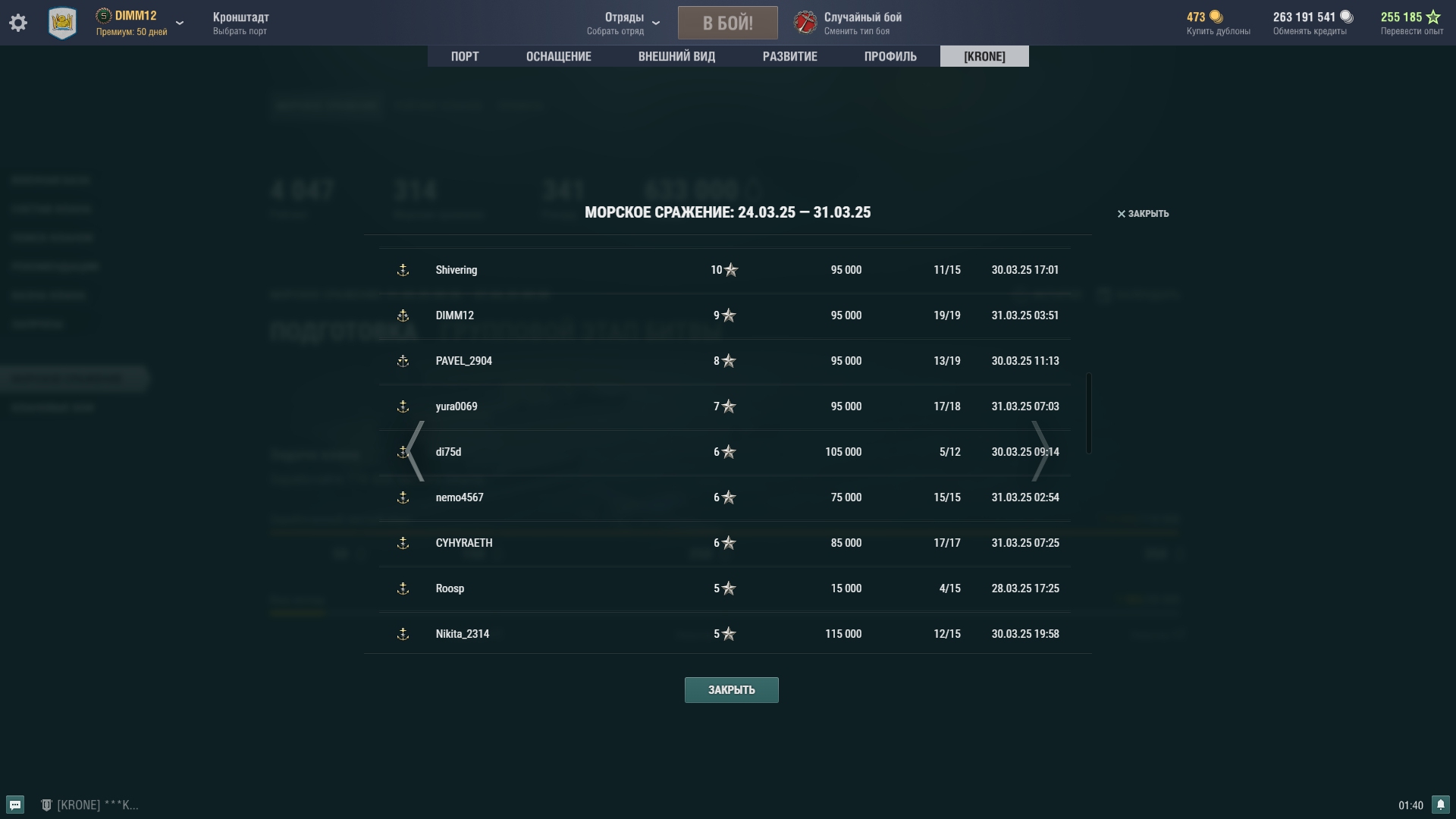This screenshot has height=819, width=1456.
Task: Click the green ЗАКРЫТЬ button
Action: click(x=731, y=690)
